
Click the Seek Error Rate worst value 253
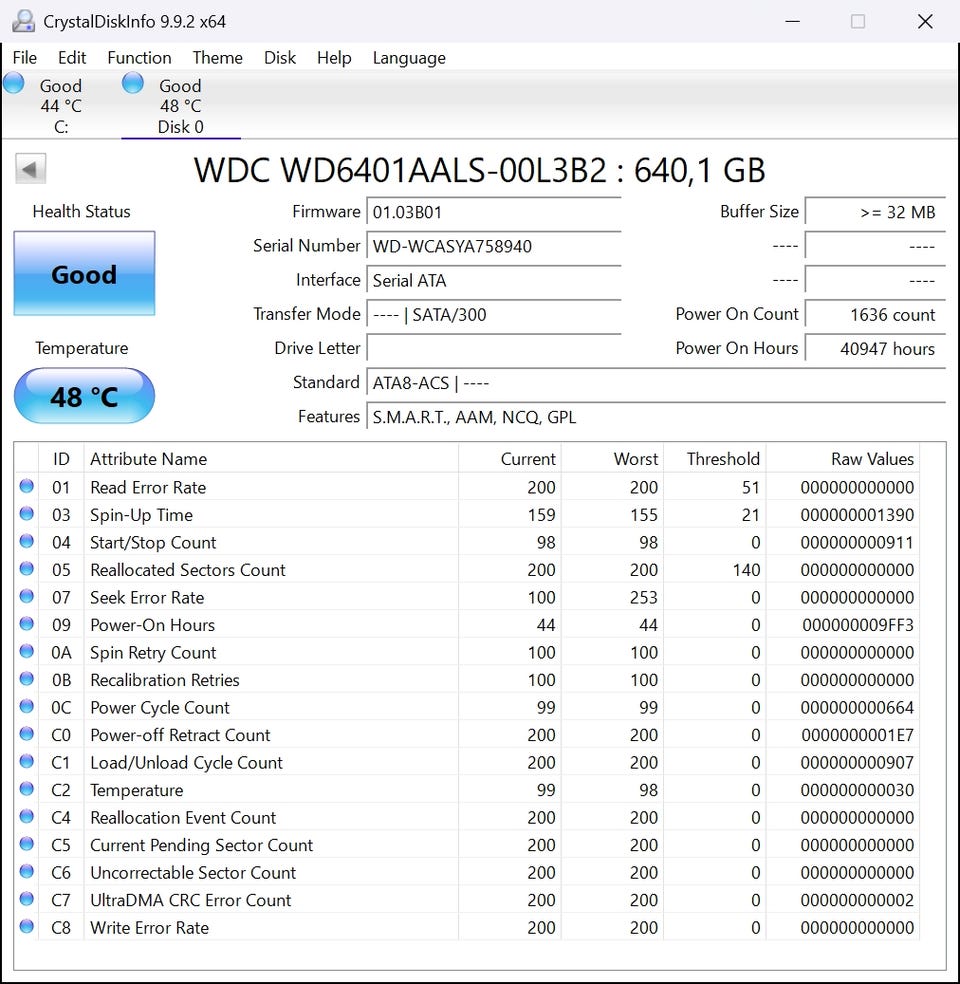(x=644, y=597)
